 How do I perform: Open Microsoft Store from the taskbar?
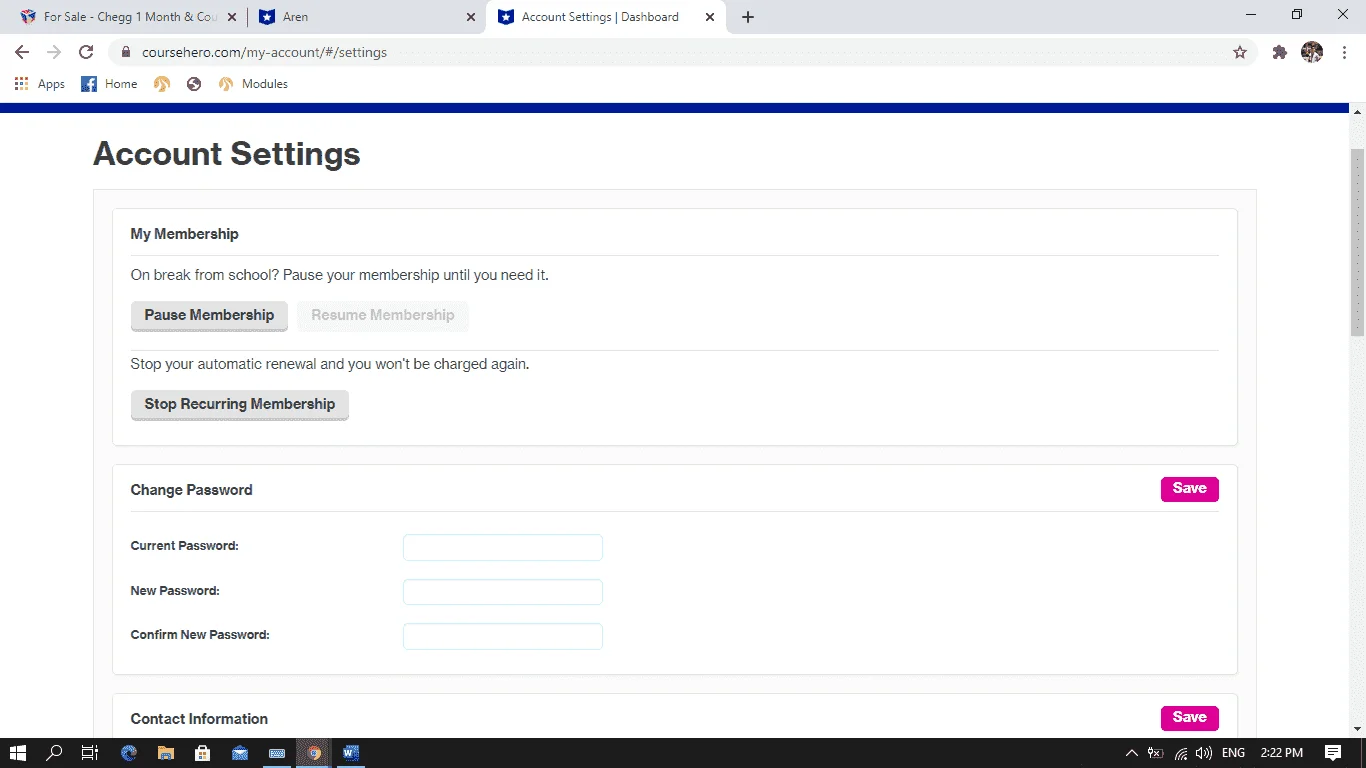(x=203, y=753)
